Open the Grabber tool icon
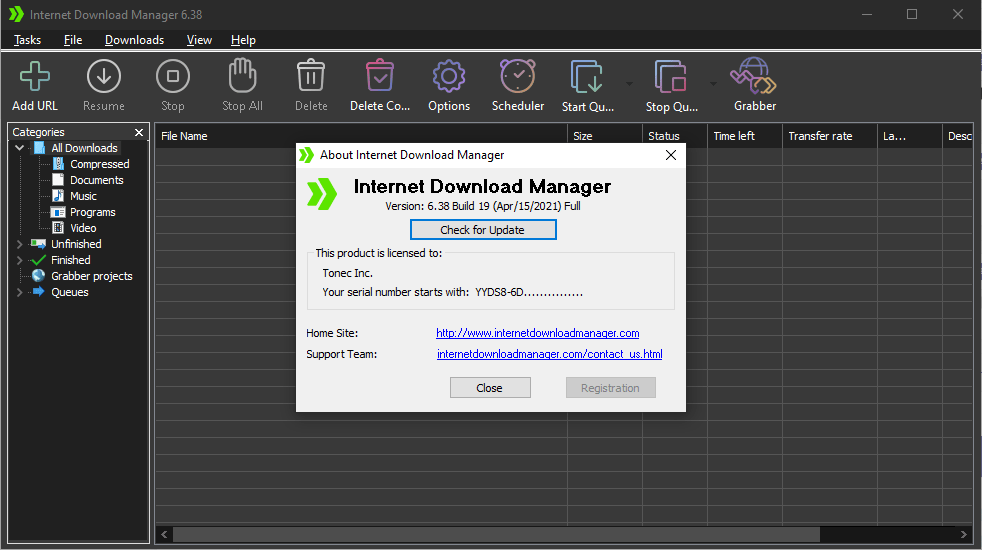 753,76
